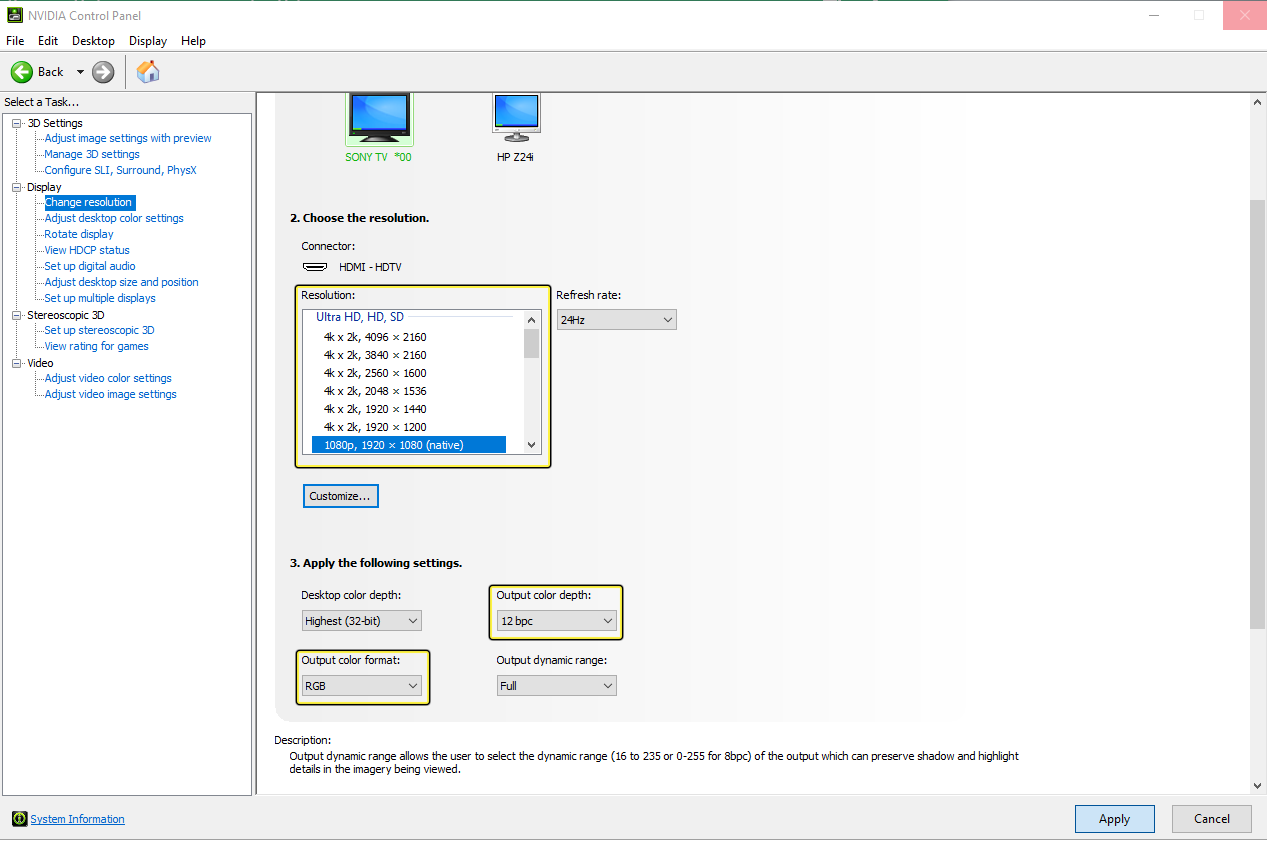Image resolution: width=1267 pixels, height=841 pixels.
Task: Open the Output color depth dropdown
Action: [556, 621]
